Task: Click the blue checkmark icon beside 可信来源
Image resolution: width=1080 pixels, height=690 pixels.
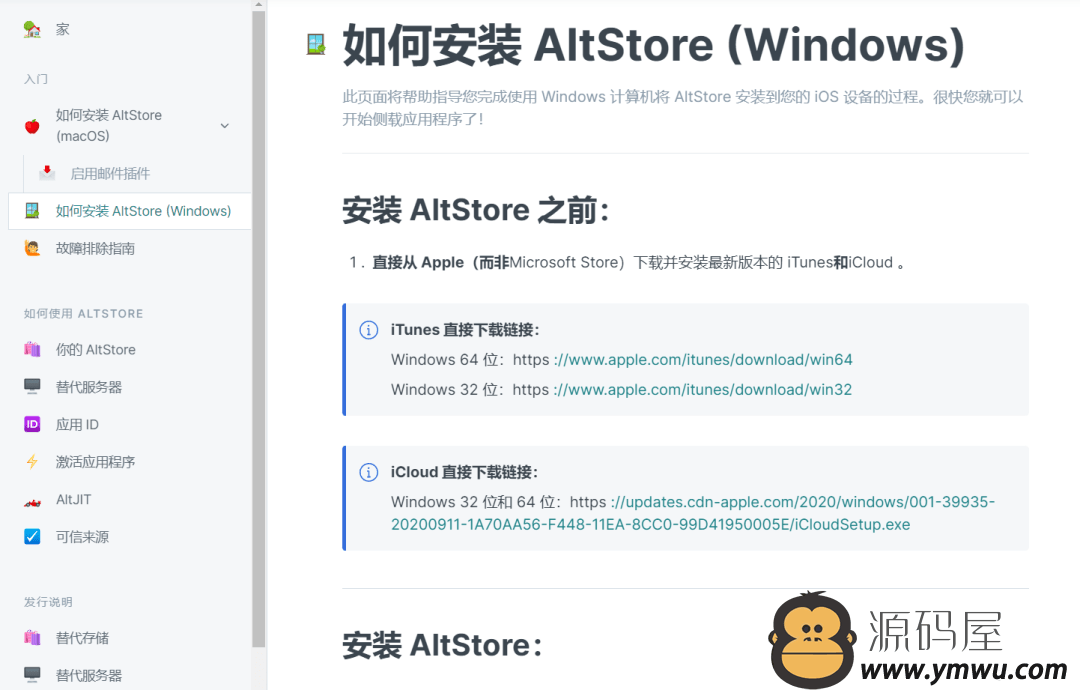Action: point(32,536)
